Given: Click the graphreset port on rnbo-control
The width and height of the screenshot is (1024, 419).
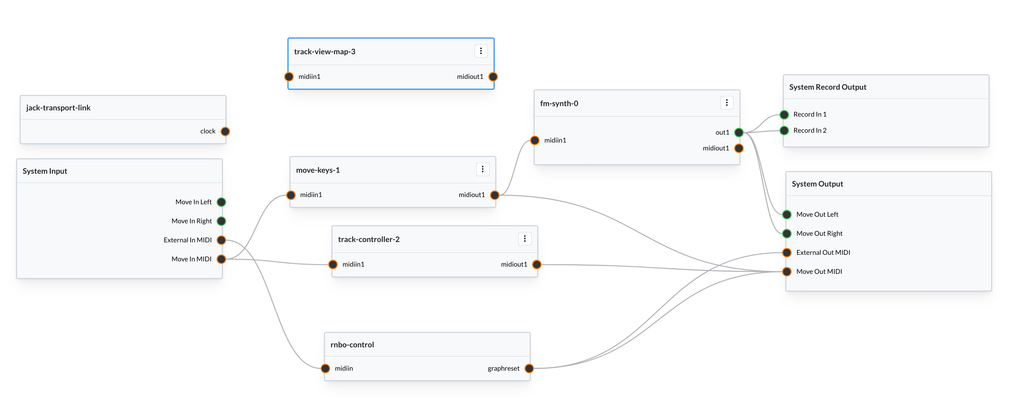Looking at the screenshot, I should pos(529,368).
